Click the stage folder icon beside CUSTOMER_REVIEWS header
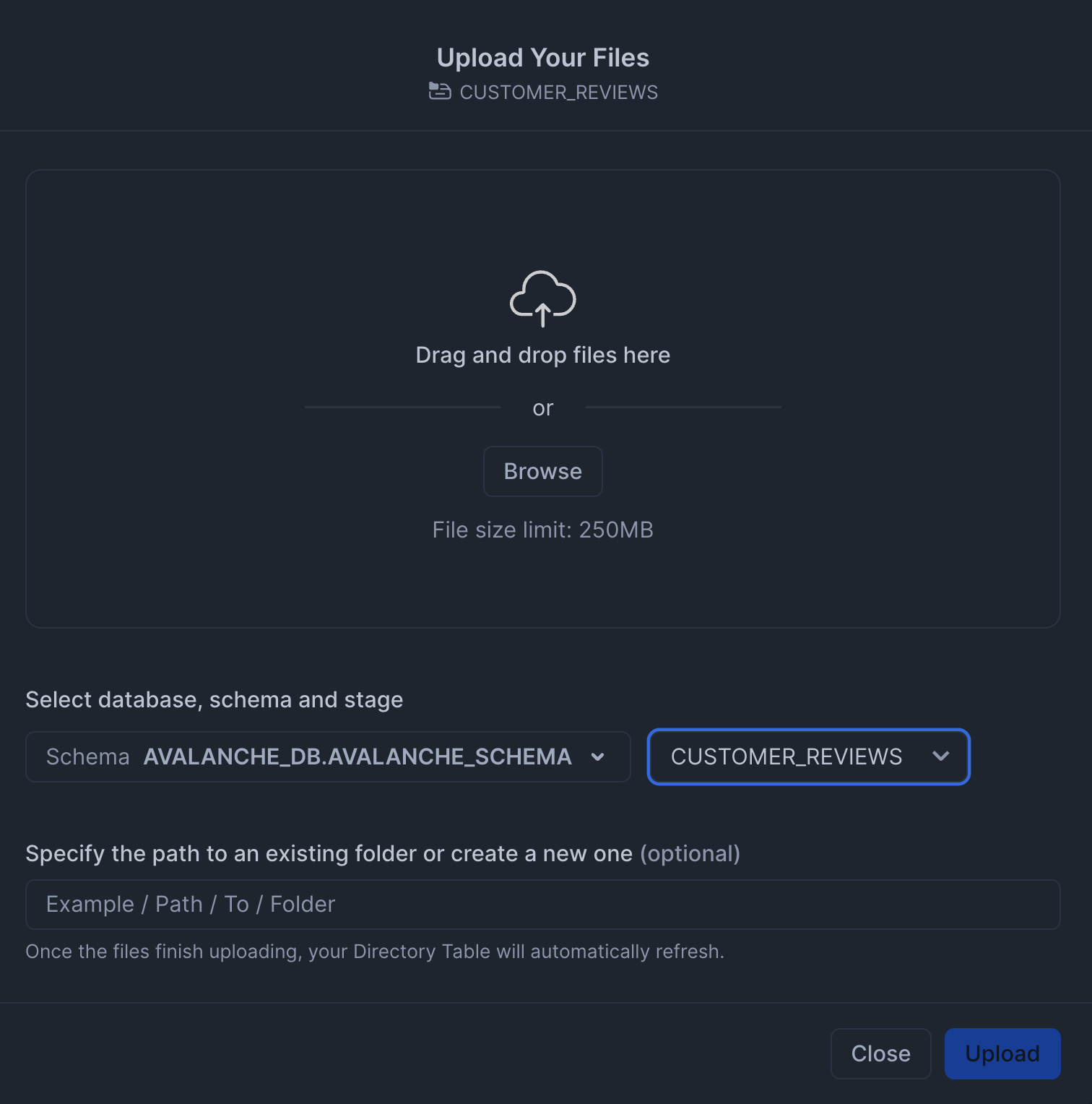This screenshot has height=1104, width=1092. [440, 91]
